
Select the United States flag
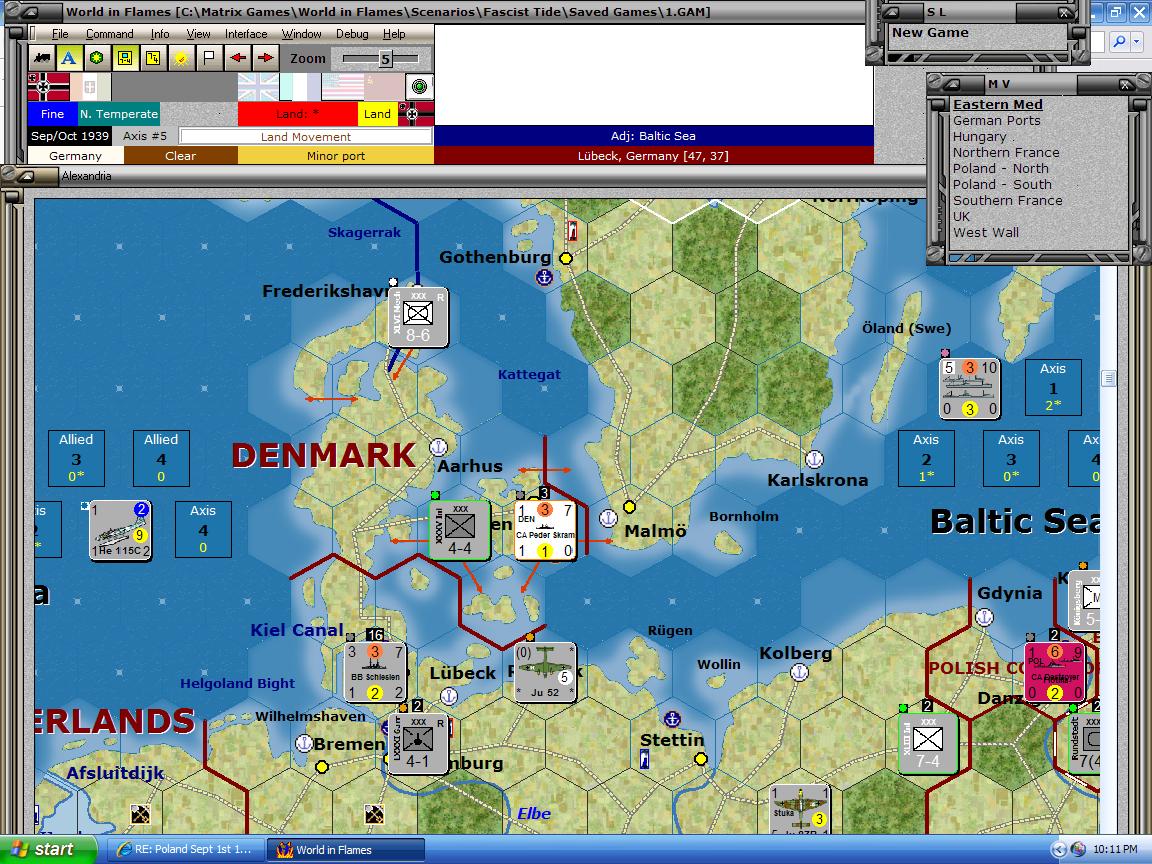click(342, 87)
